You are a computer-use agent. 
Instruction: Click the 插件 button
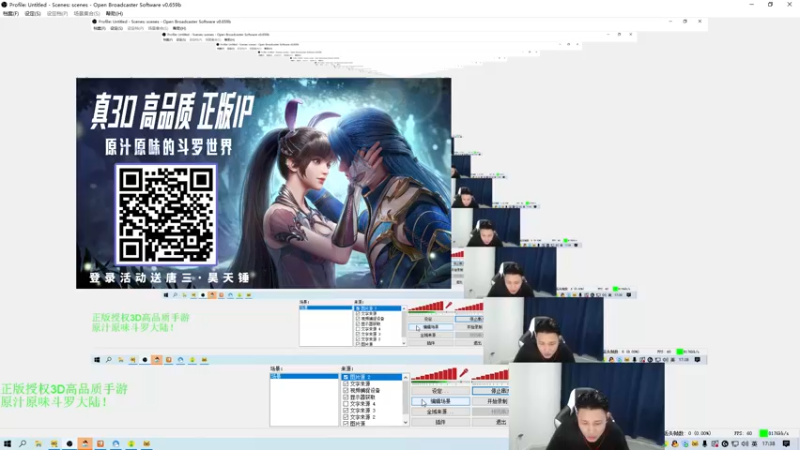pyautogui.click(x=440, y=422)
